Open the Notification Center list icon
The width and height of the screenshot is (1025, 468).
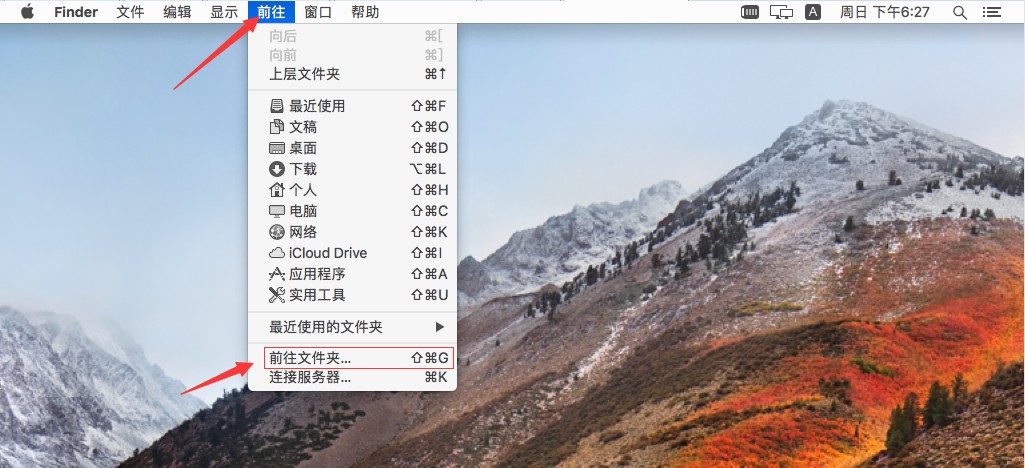991,12
